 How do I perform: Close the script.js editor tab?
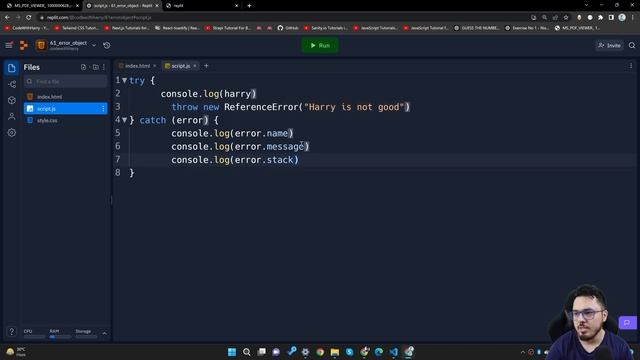click(x=195, y=66)
